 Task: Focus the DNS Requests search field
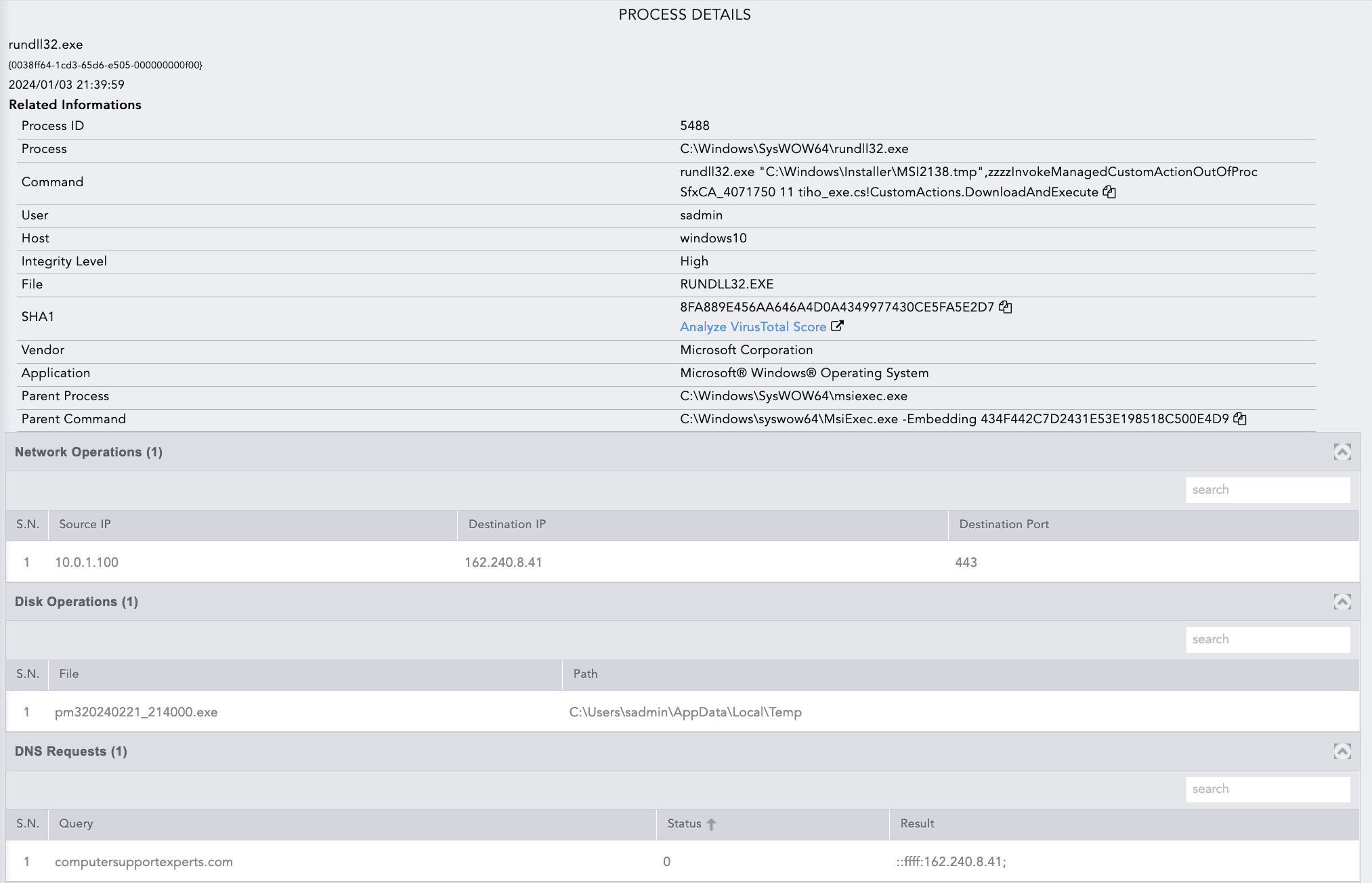(1268, 789)
